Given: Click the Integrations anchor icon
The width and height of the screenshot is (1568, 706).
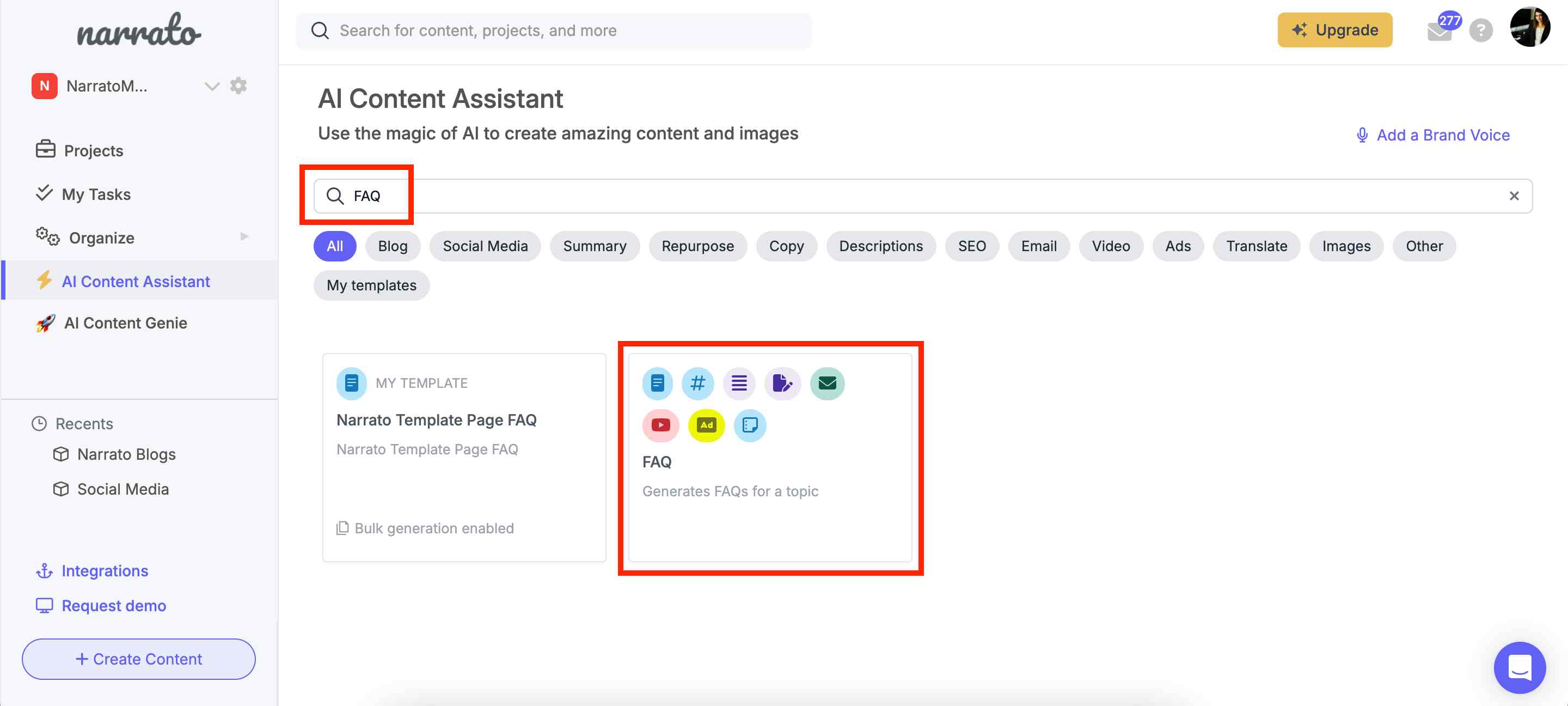Looking at the screenshot, I should tap(45, 571).
